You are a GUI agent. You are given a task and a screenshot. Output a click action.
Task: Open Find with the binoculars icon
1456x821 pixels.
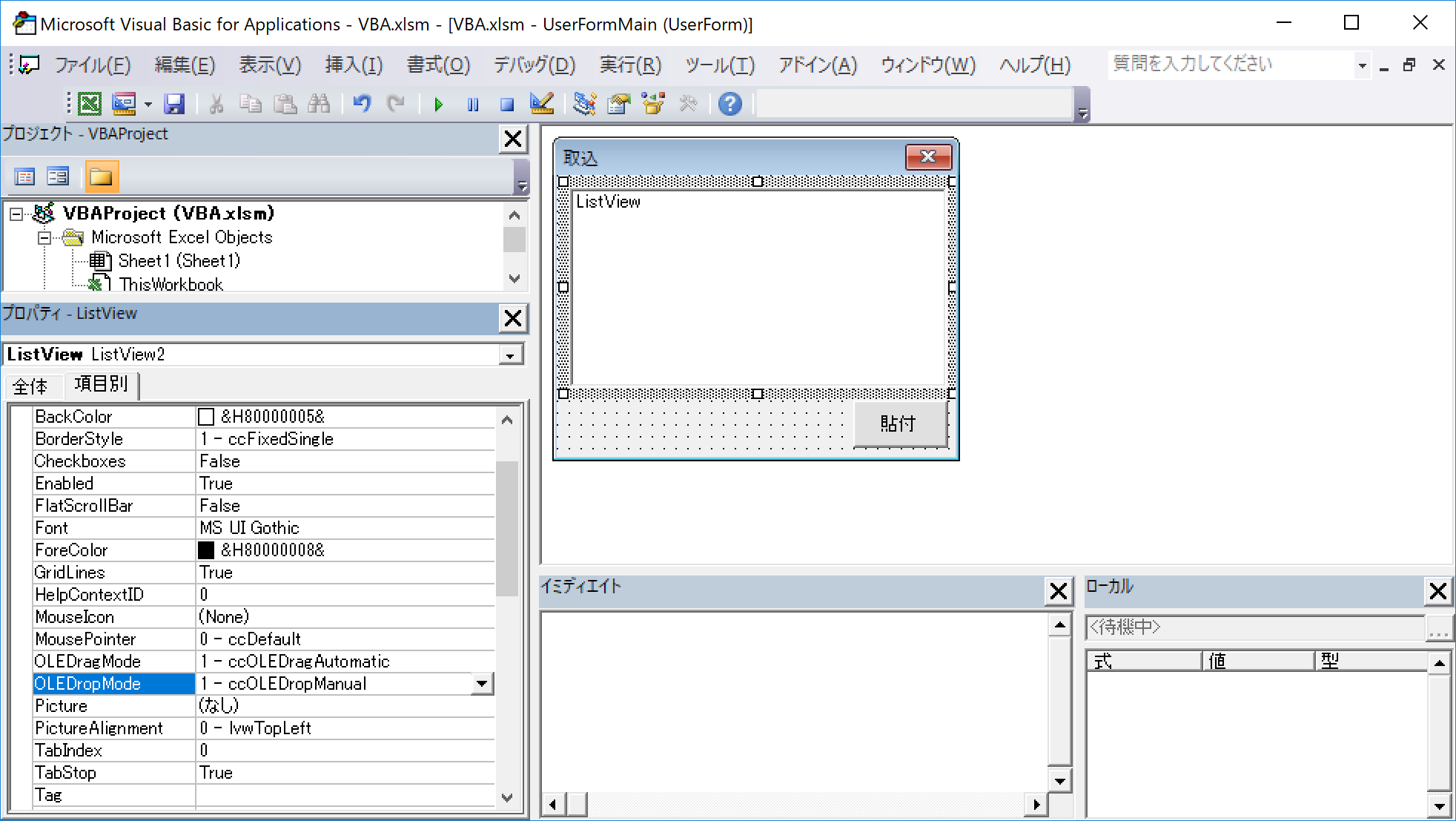pos(319,105)
